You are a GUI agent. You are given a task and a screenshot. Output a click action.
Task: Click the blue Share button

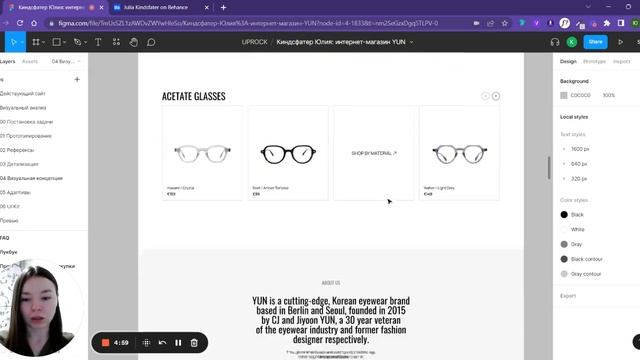click(x=596, y=42)
